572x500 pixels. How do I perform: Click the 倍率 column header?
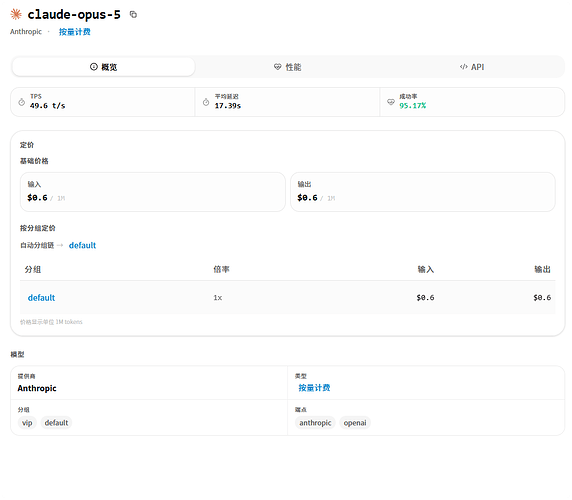tap(221, 270)
